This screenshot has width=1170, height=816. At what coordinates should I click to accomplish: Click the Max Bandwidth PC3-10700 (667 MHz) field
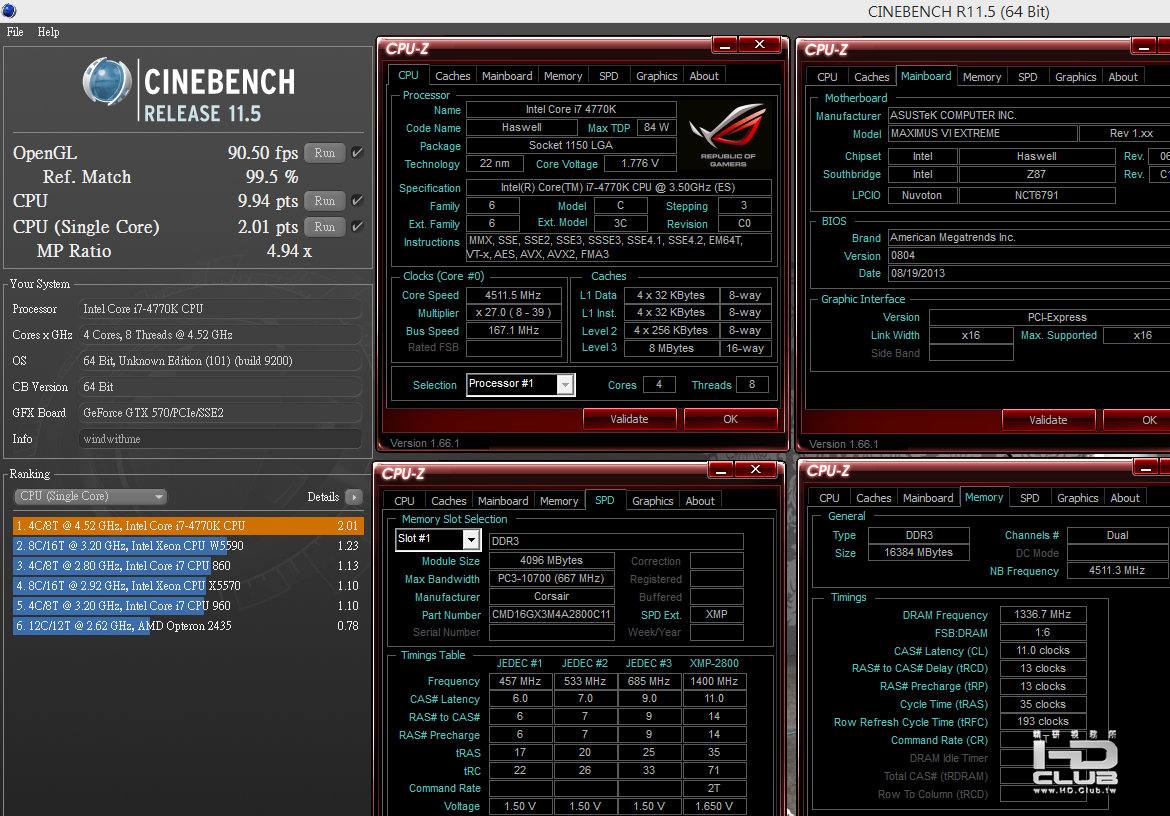(x=551, y=579)
